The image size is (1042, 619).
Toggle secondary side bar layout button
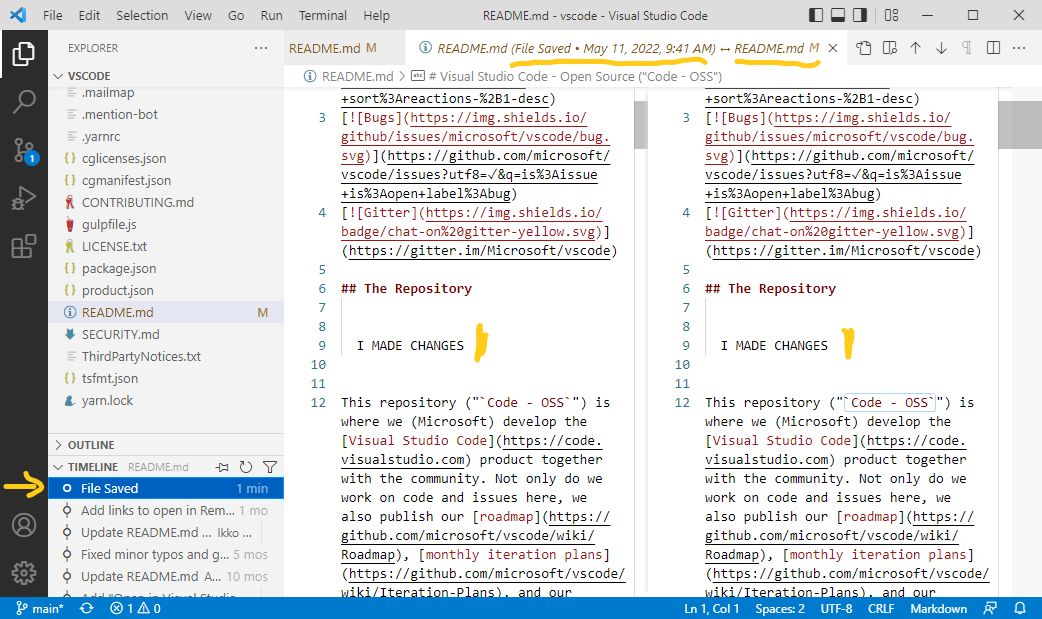coord(860,15)
